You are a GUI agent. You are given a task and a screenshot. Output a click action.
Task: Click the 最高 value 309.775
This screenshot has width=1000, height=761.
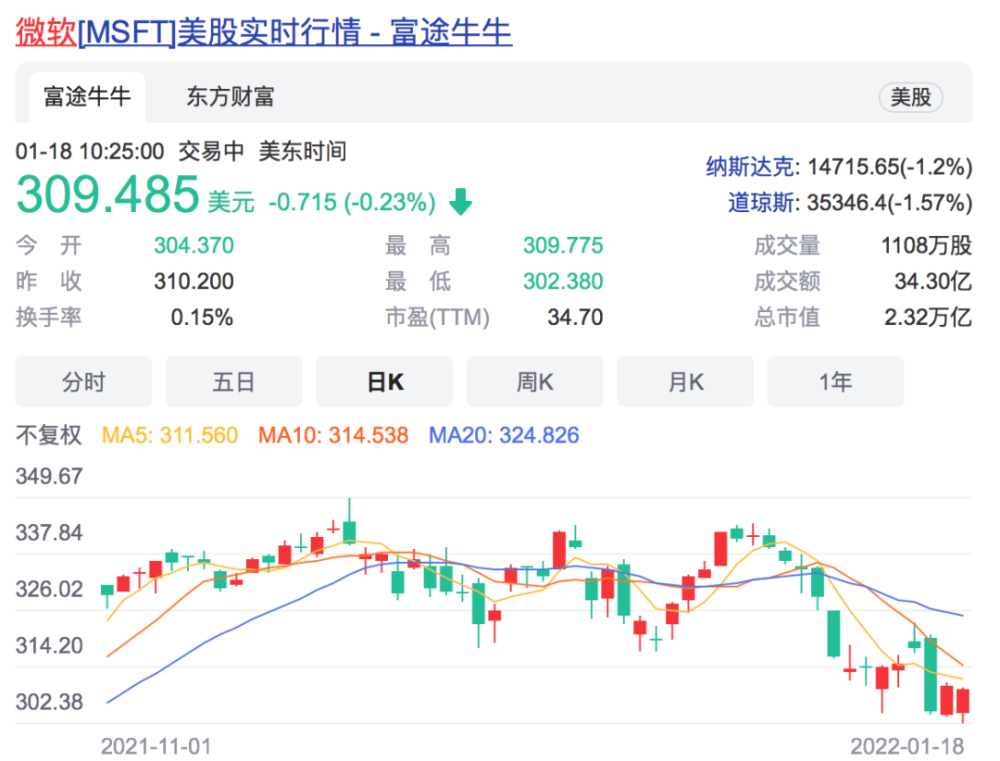[x=563, y=246]
